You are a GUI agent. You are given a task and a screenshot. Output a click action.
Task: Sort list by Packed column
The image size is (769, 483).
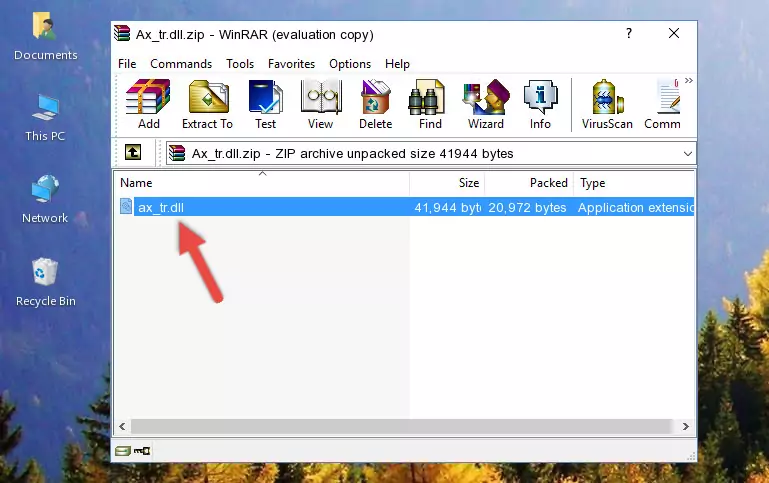click(x=529, y=183)
